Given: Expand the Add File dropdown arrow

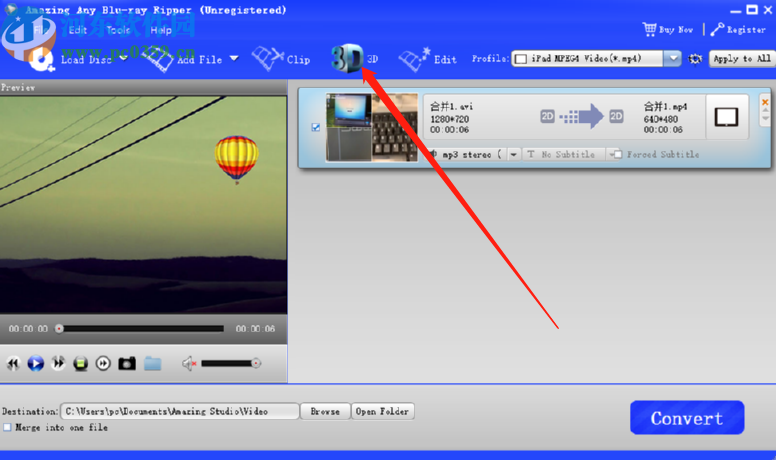Looking at the screenshot, I should coord(234,58).
